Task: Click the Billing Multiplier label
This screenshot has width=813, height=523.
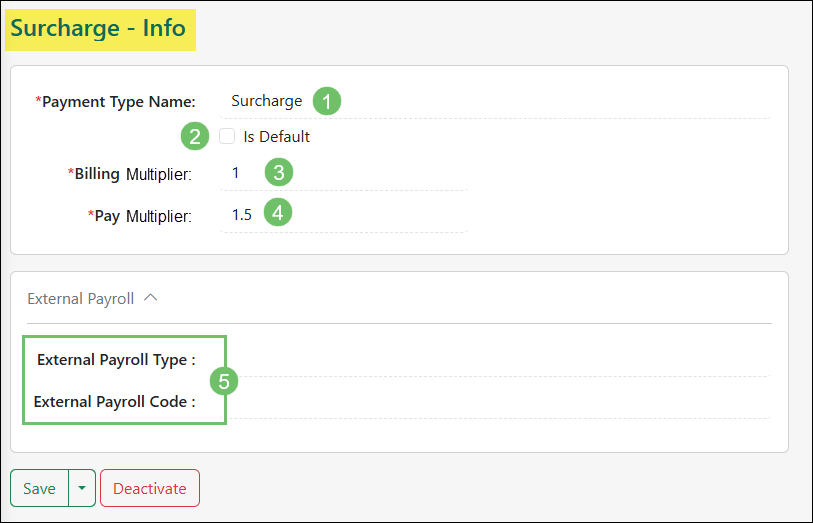Action: click(x=130, y=174)
